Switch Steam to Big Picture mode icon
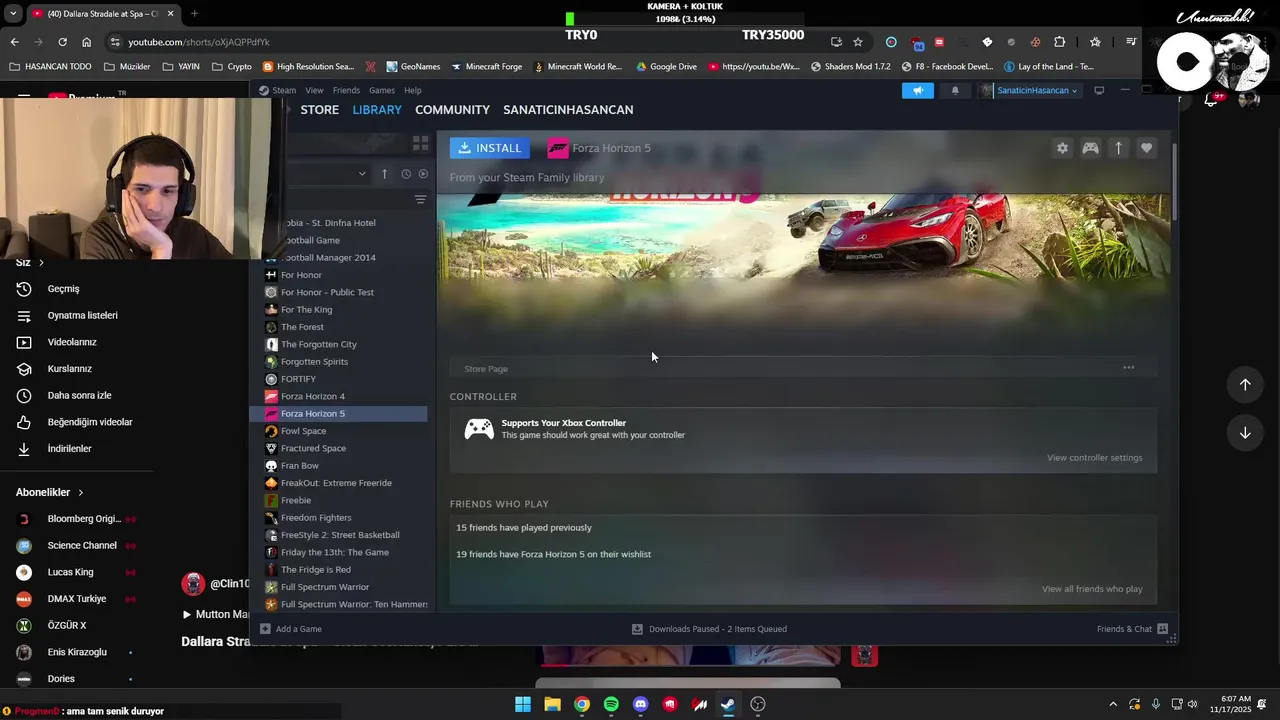 coord(1099,90)
